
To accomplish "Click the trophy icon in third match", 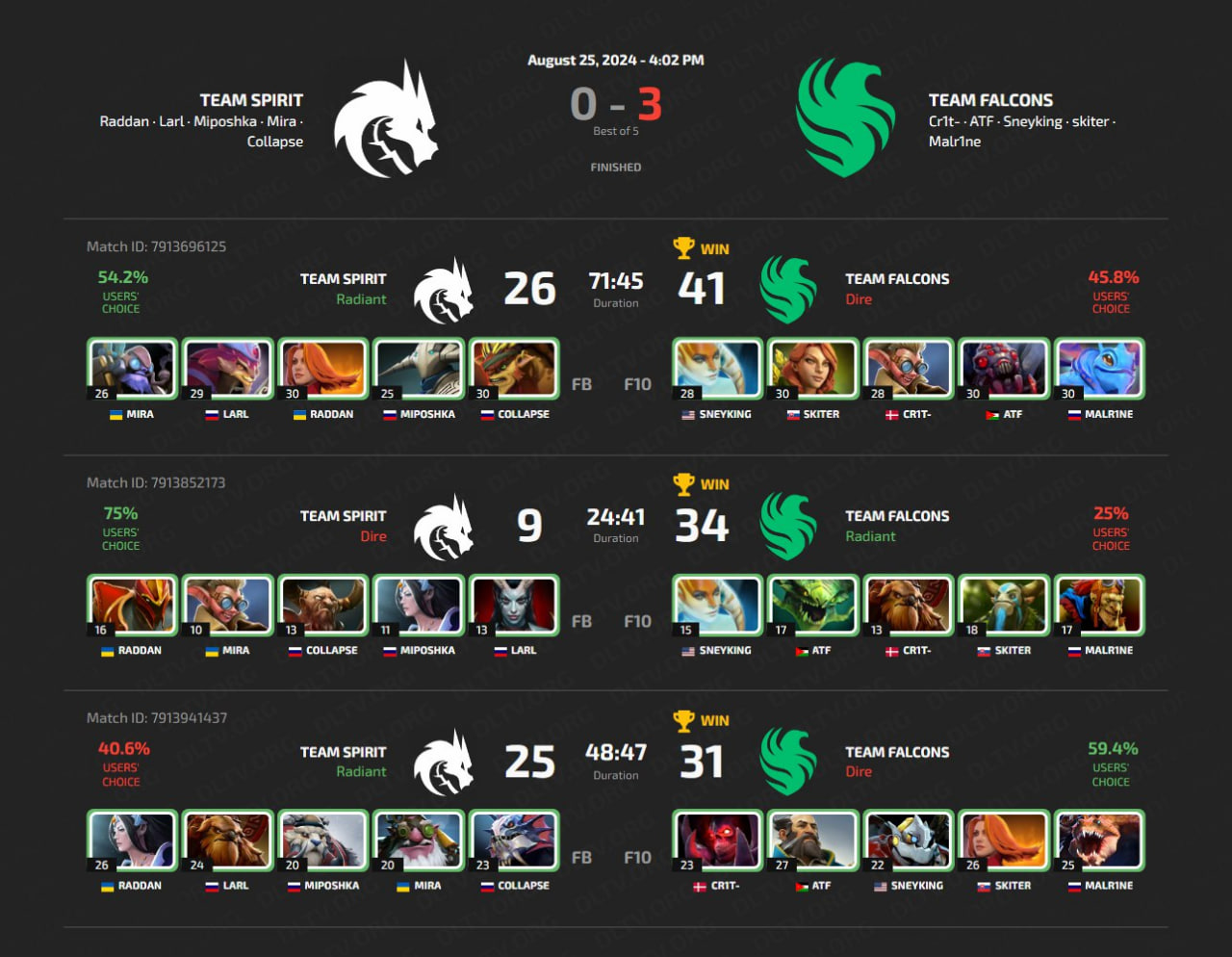I will pyautogui.click(x=683, y=719).
